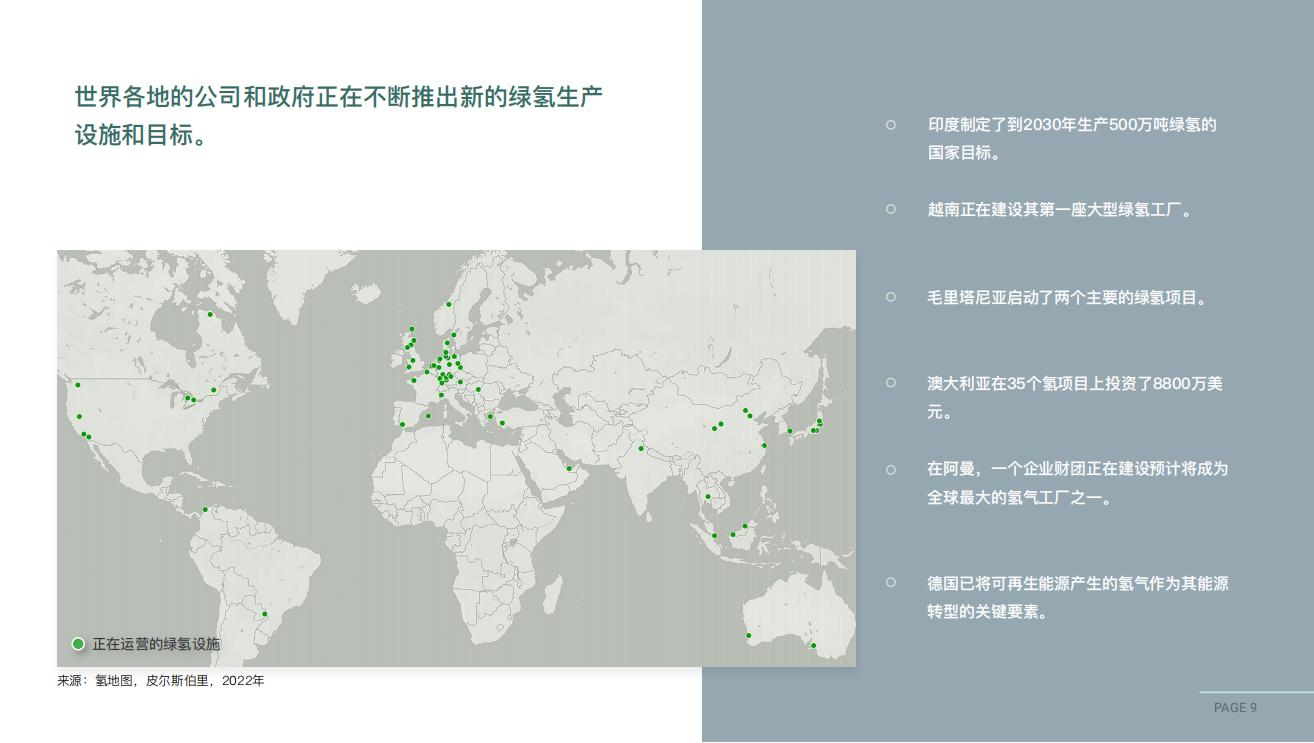Click the green marker near the Arabian Peninsula
Screen dimensions: 1314x743
point(569,468)
